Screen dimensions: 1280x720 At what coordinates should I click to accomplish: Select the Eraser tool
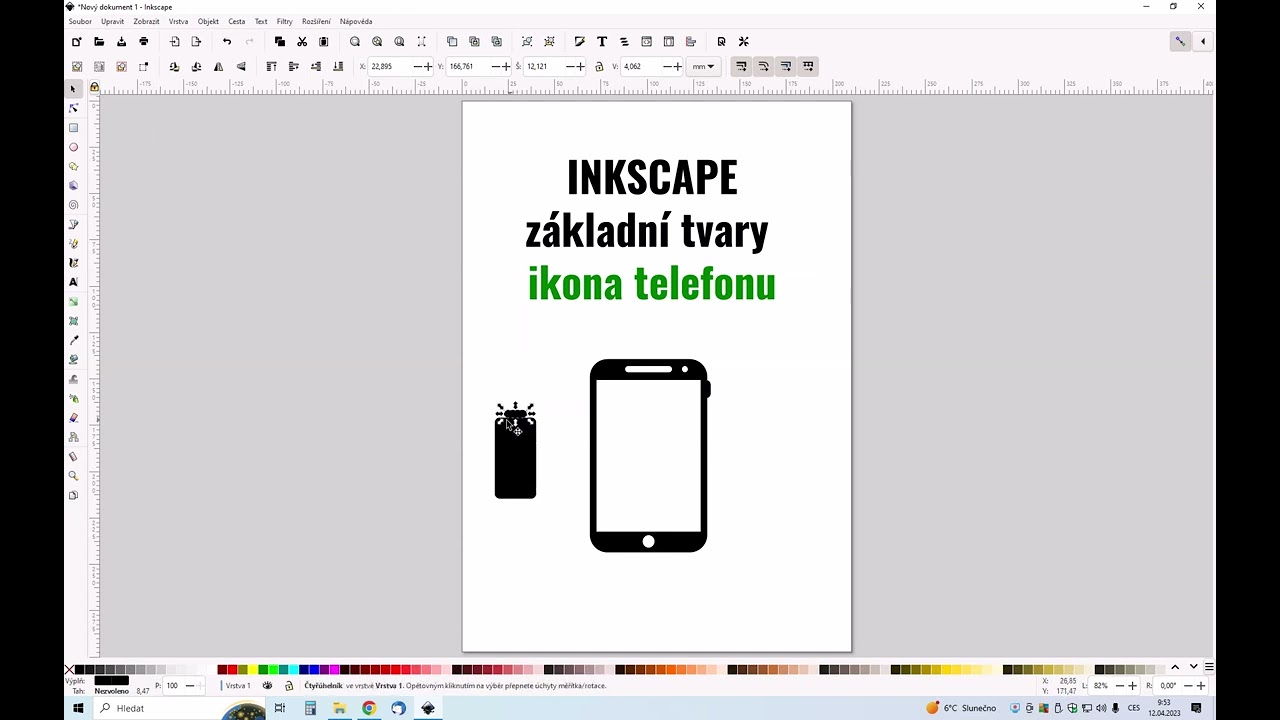(73, 418)
